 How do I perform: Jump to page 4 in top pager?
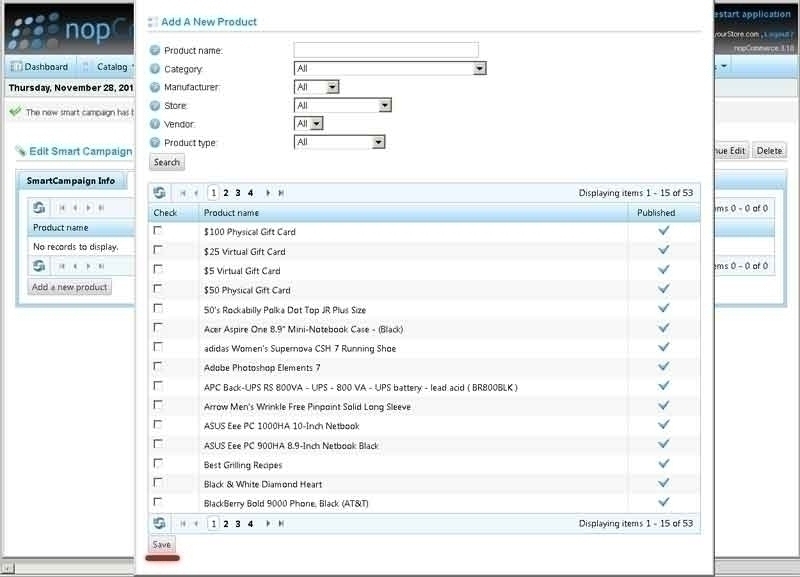(x=251, y=193)
